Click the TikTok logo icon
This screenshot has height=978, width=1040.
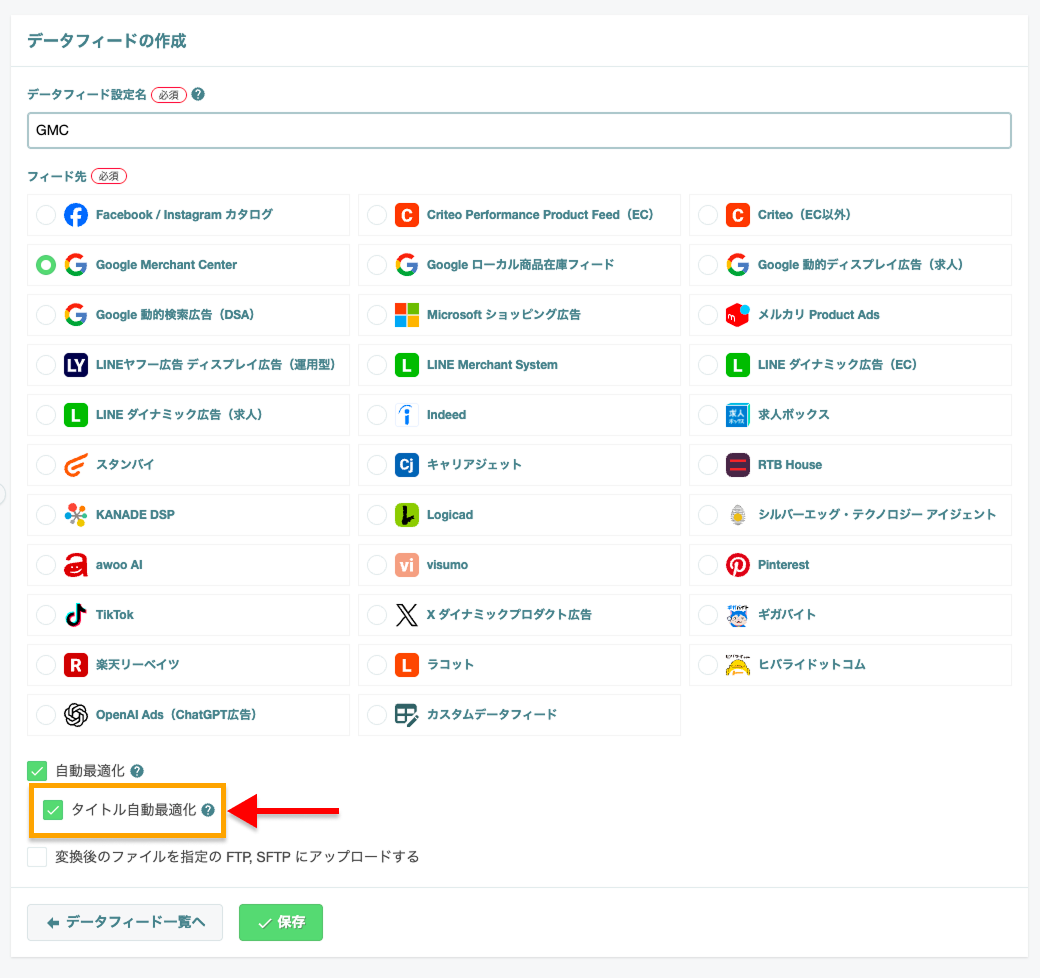click(x=76, y=615)
